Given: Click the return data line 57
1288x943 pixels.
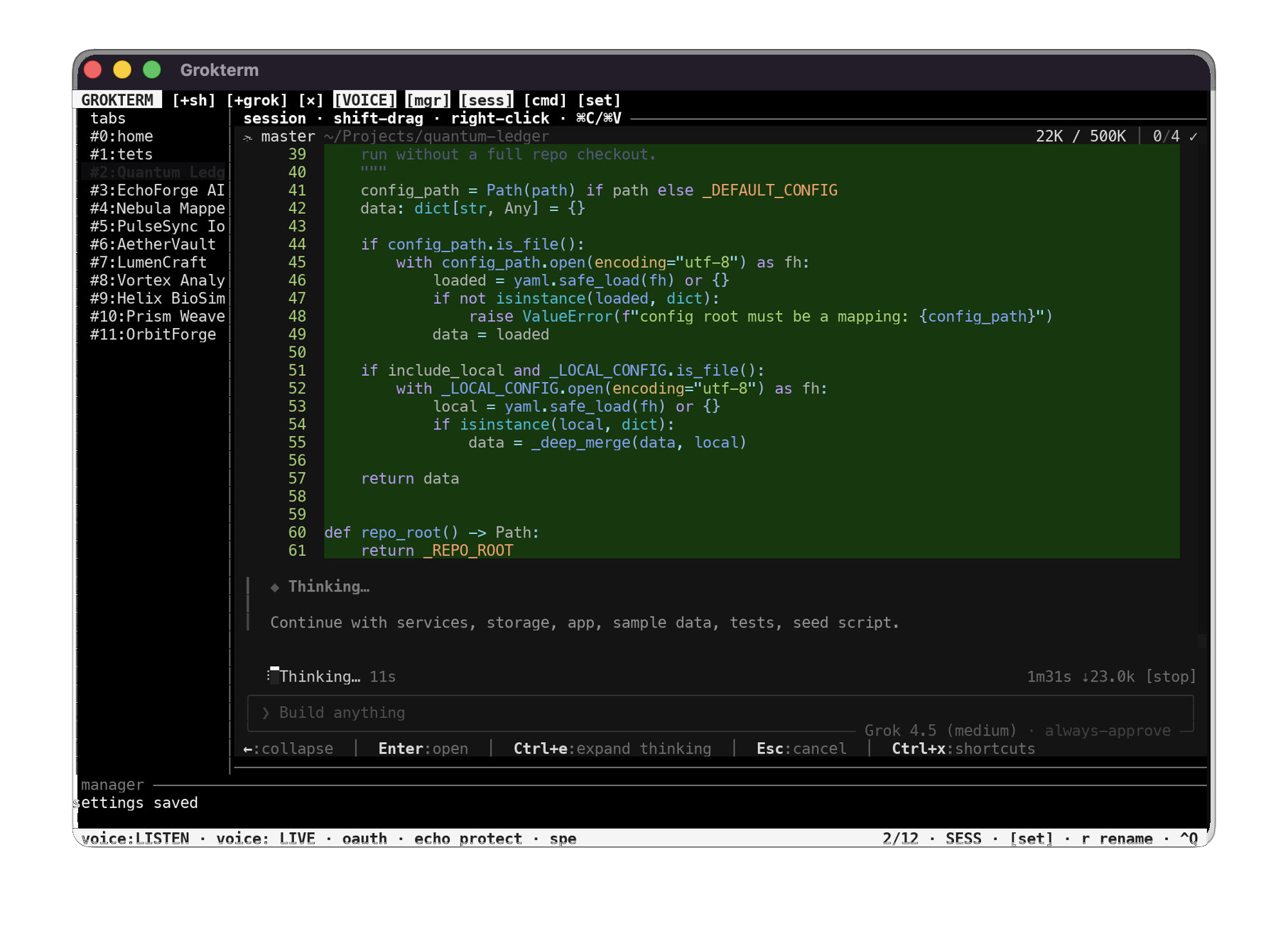Looking at the screenshot, I should (410, 479).
